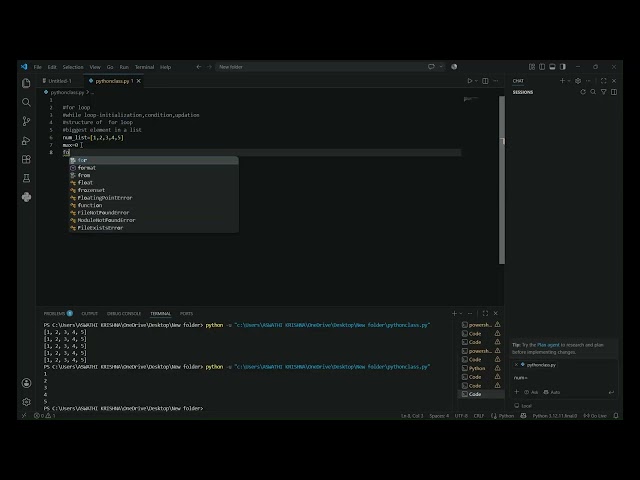Click the New Chat plus icon
The image size is (640, 480).
(562, 81)
